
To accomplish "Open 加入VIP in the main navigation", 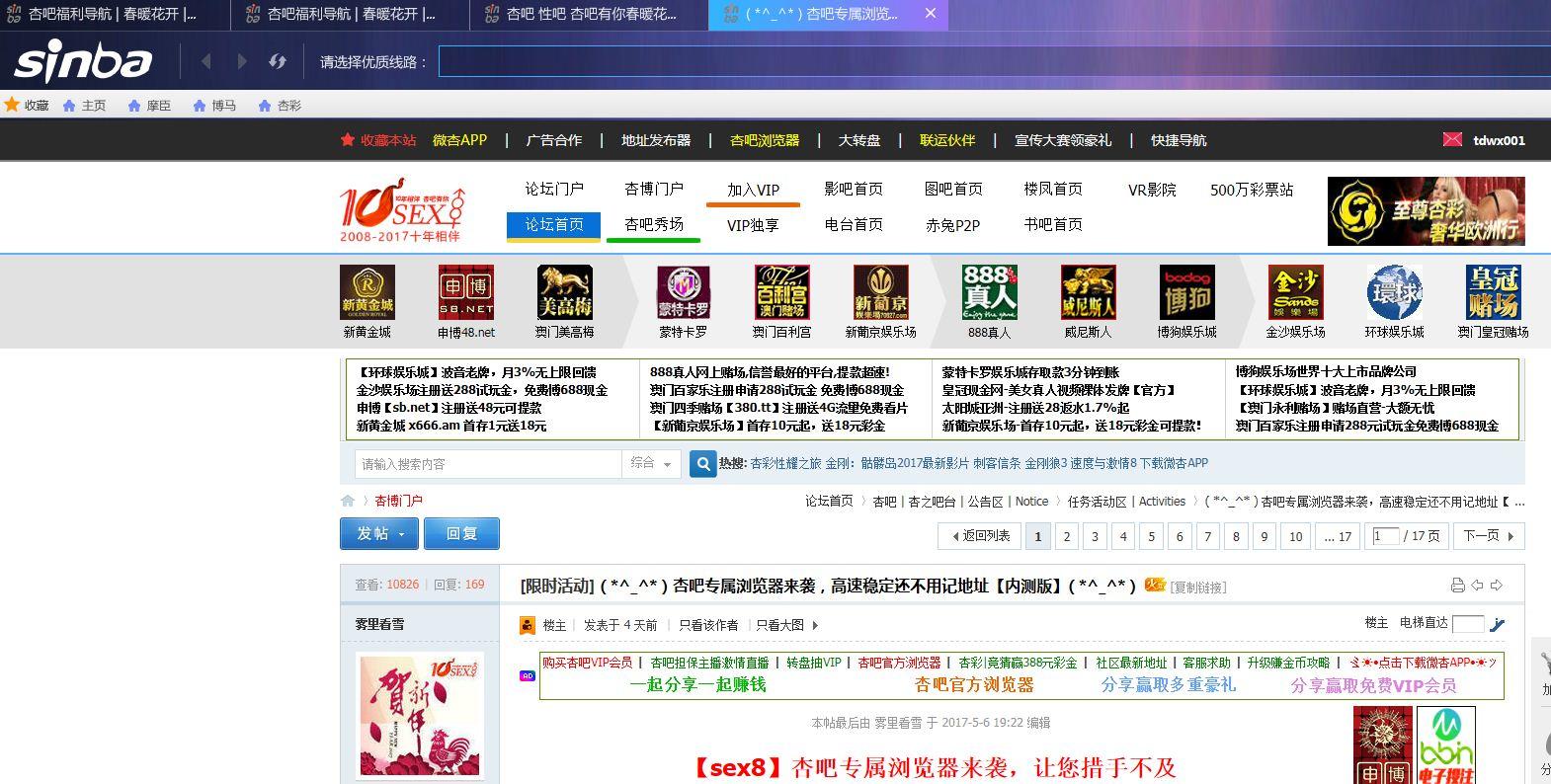I will (x=754, y=190).
